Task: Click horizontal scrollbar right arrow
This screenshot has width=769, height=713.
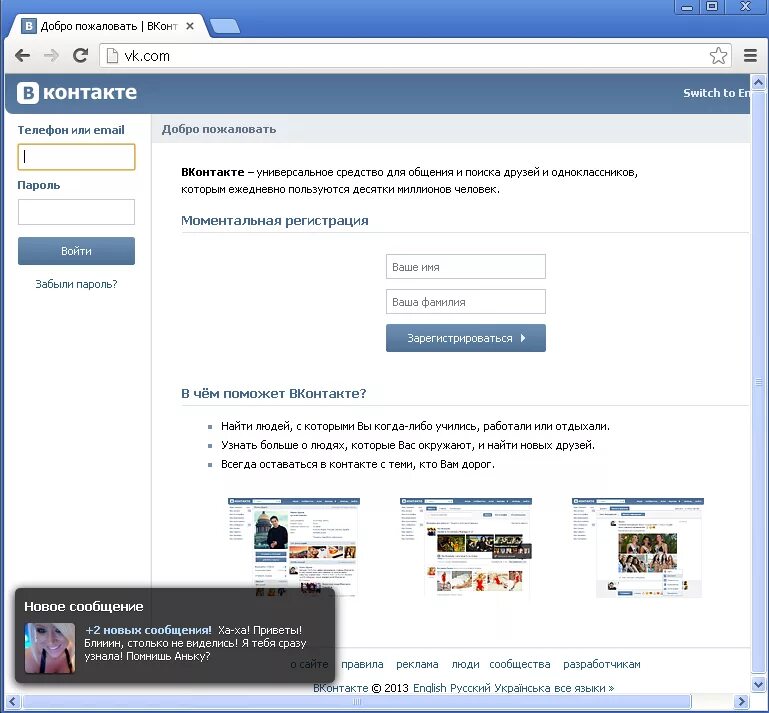Action: coord(742,702)
